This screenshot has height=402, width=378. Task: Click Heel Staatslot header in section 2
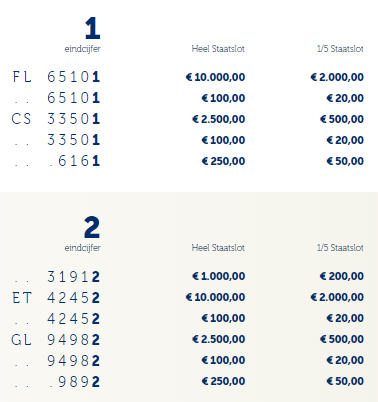coord(218,248)
